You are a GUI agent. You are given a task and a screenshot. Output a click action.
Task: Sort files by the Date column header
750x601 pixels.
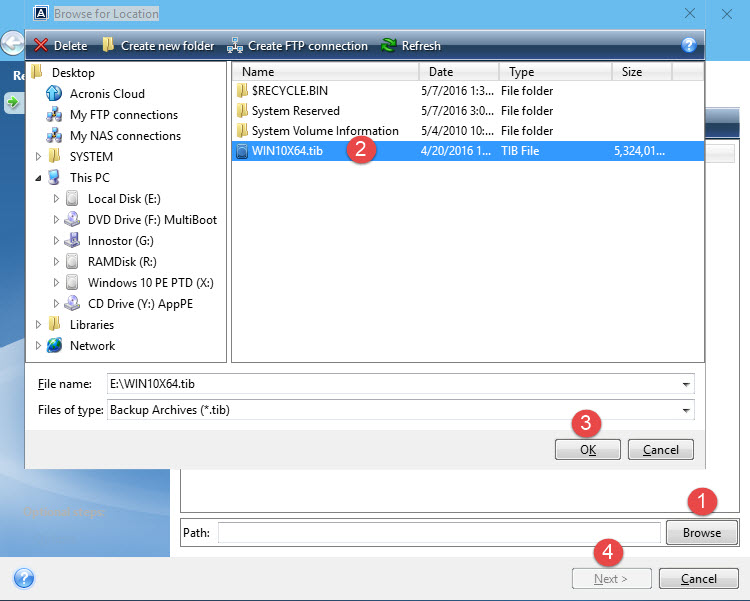(x=459, y=72)
